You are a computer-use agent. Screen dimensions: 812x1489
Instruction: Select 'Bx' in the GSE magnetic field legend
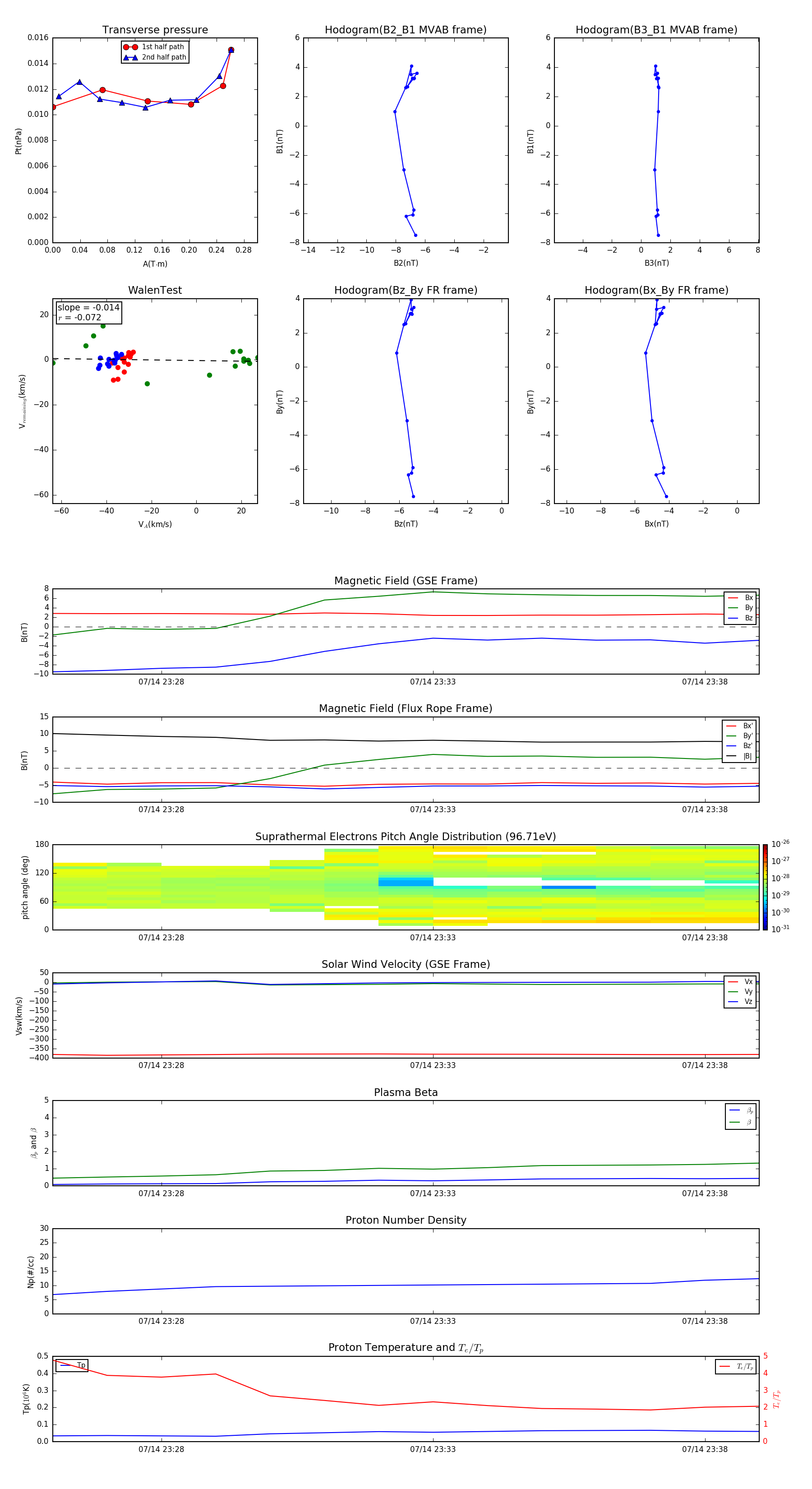[x=740, y=598]
